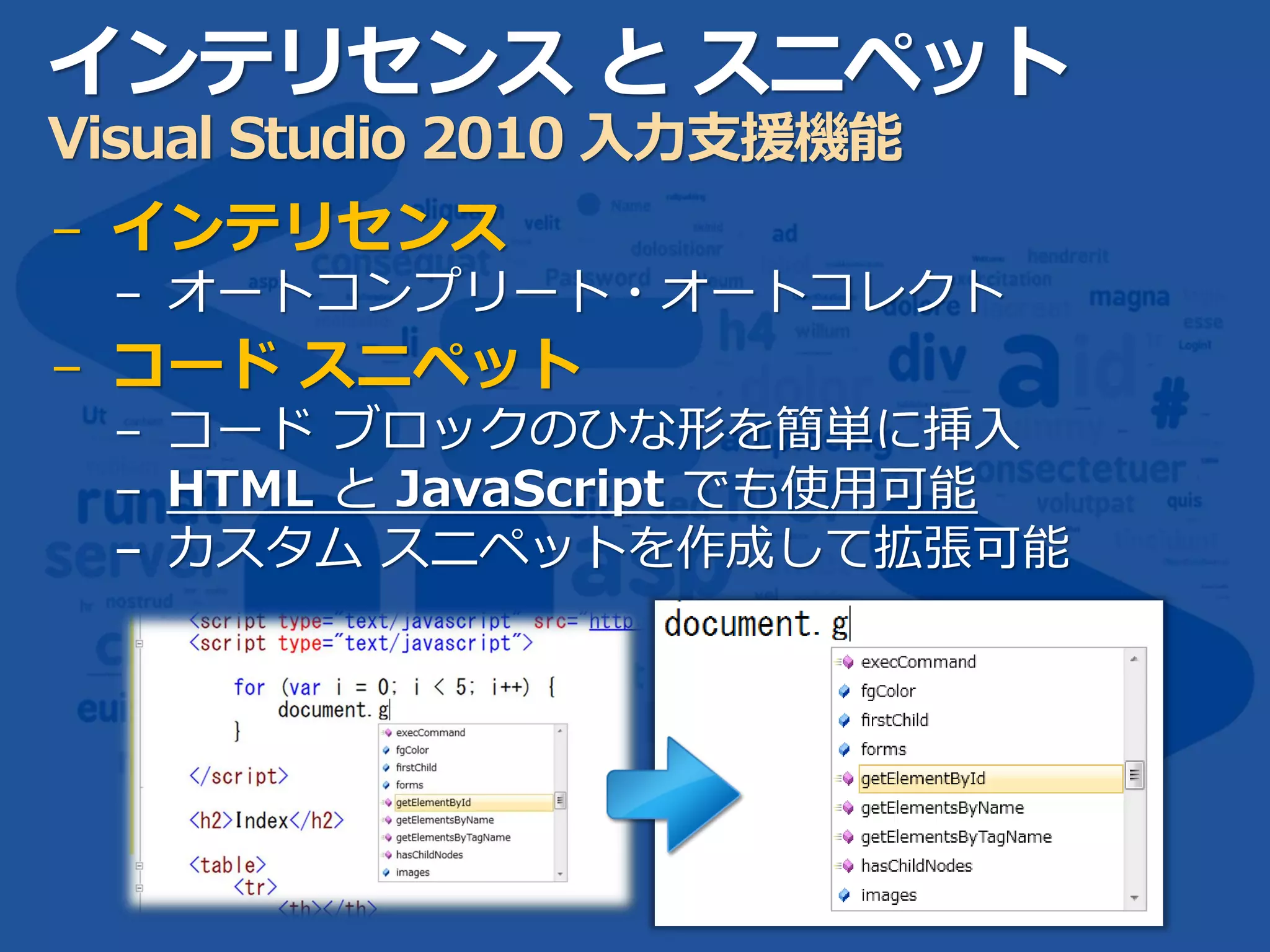Click "カスタム スニペットを作成して拡張可能" bullet
The width and height of the screenshot is (1270, 952).
point(618,547)
